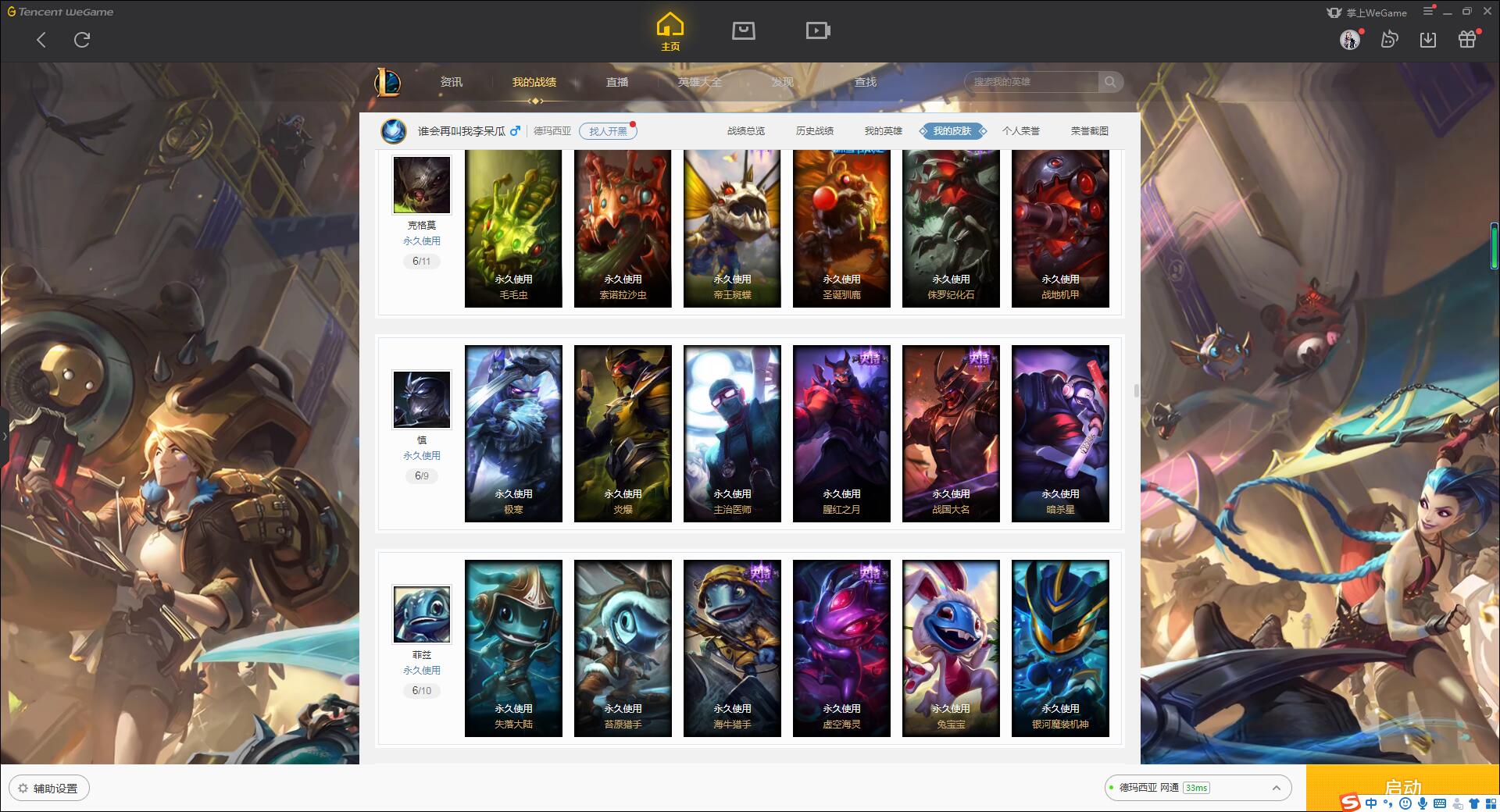The image size is (1500, 812).
Task: Click the summoner avatar icon by the player name
Action: (x=394, y=131)
